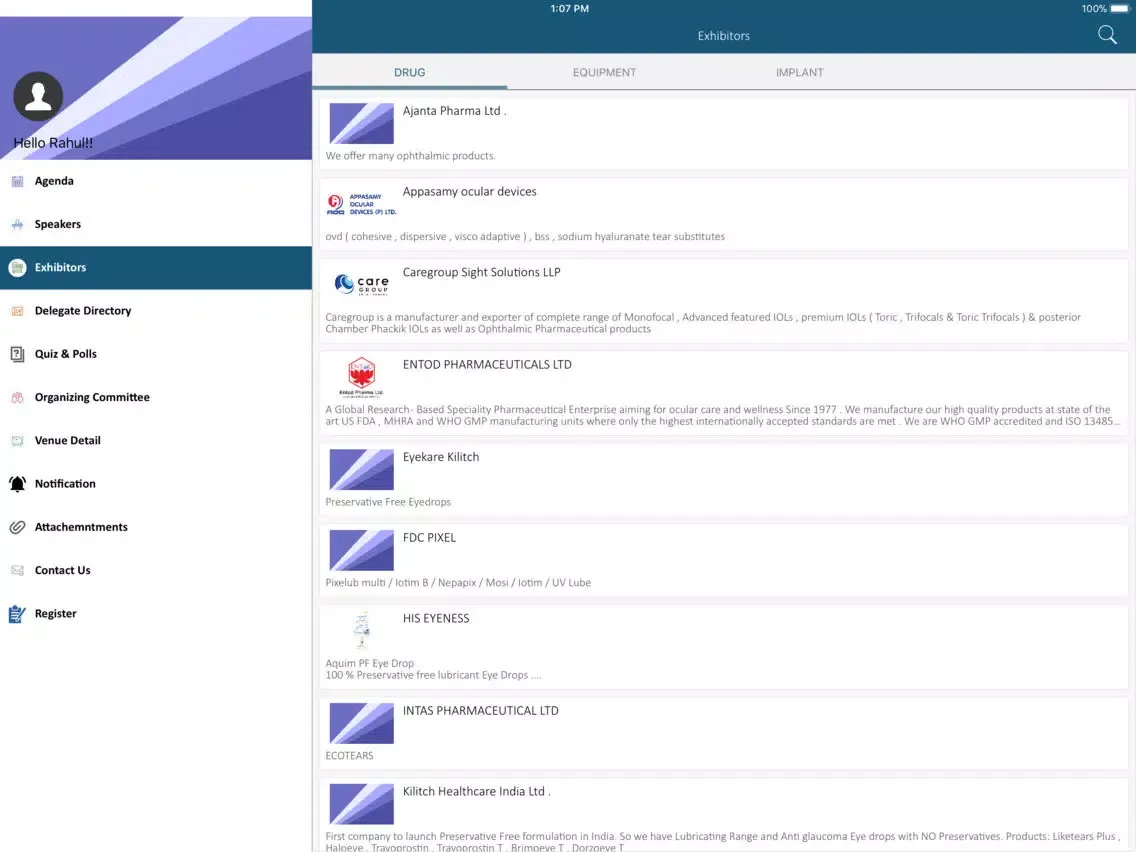
Task: Click 'ovd ( cohesive , dispersive' description
Action: 525,236
